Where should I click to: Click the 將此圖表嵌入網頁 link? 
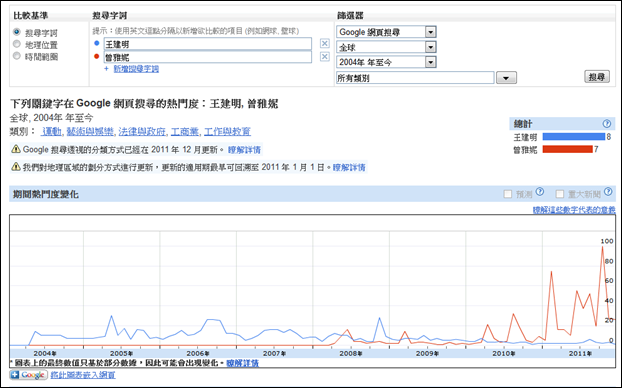[x=83, y=375]
